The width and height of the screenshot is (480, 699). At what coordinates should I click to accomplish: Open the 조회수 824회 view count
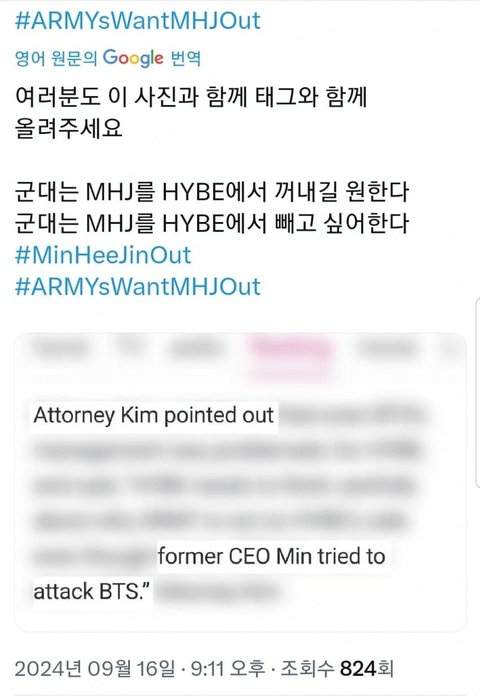pos(336,669)
